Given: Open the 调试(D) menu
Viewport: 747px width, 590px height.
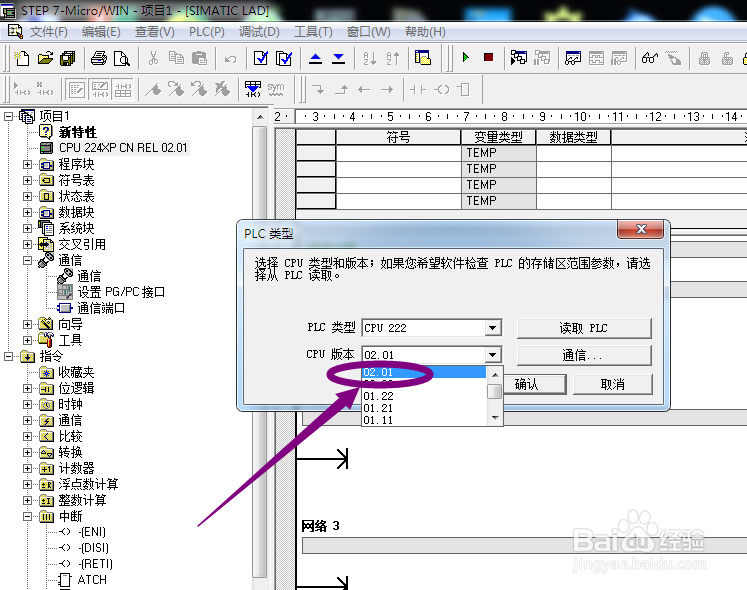Looking at the screenshot, I should (259, 32).
